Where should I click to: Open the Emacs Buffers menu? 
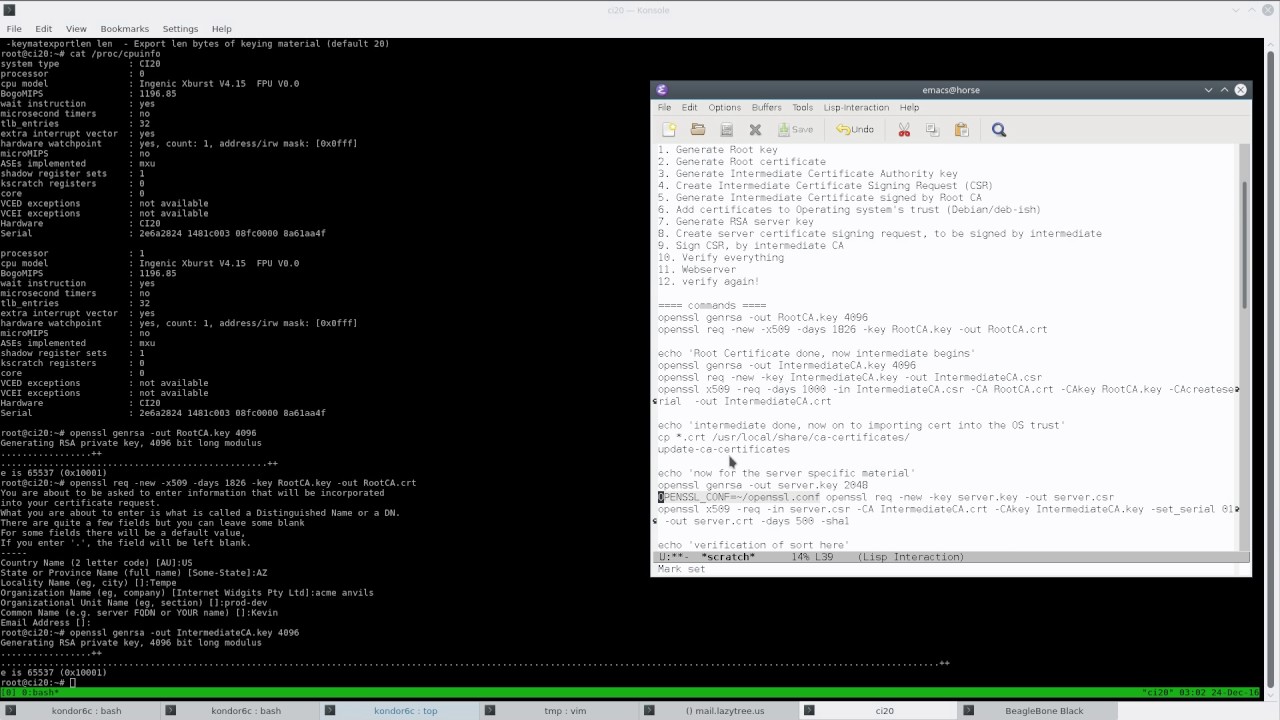pyautogui.click(x=766, y=108)
